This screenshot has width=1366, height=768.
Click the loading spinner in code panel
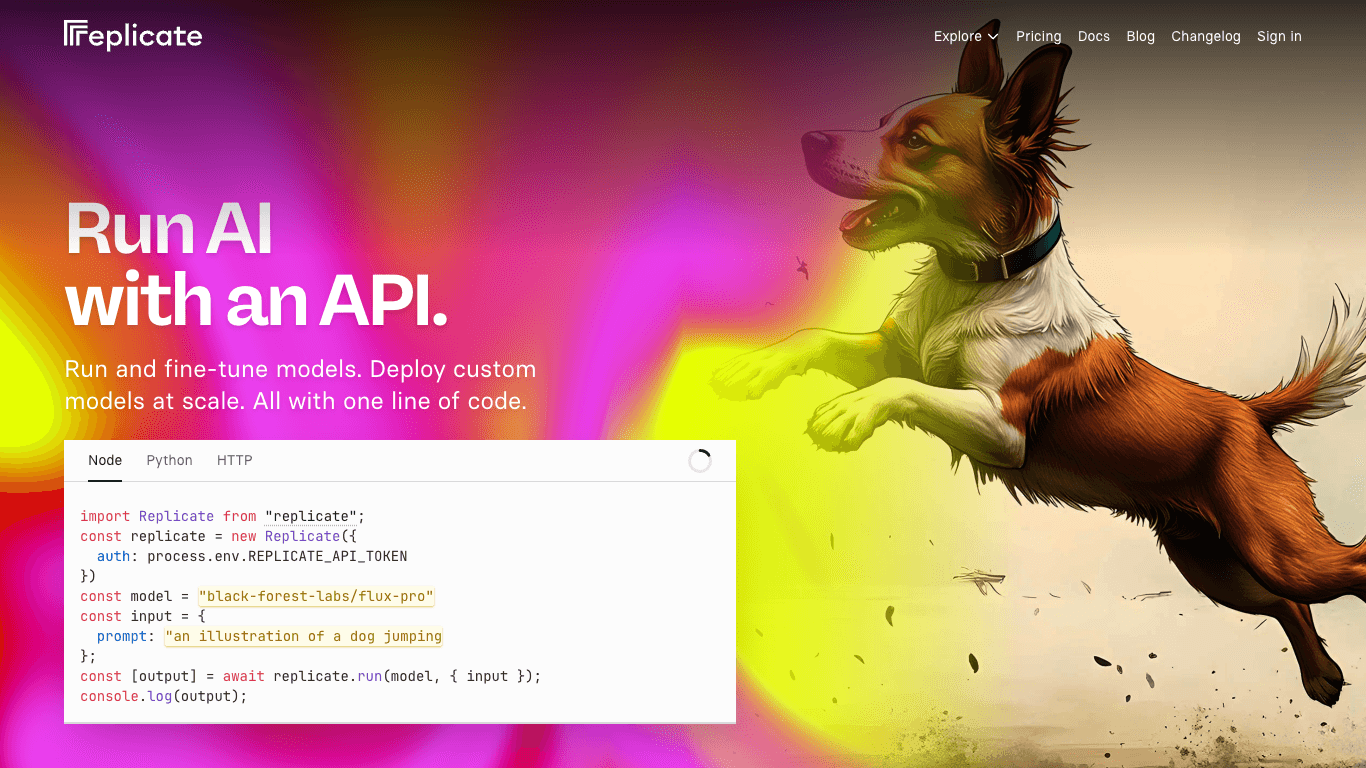(x=700, y=461)
